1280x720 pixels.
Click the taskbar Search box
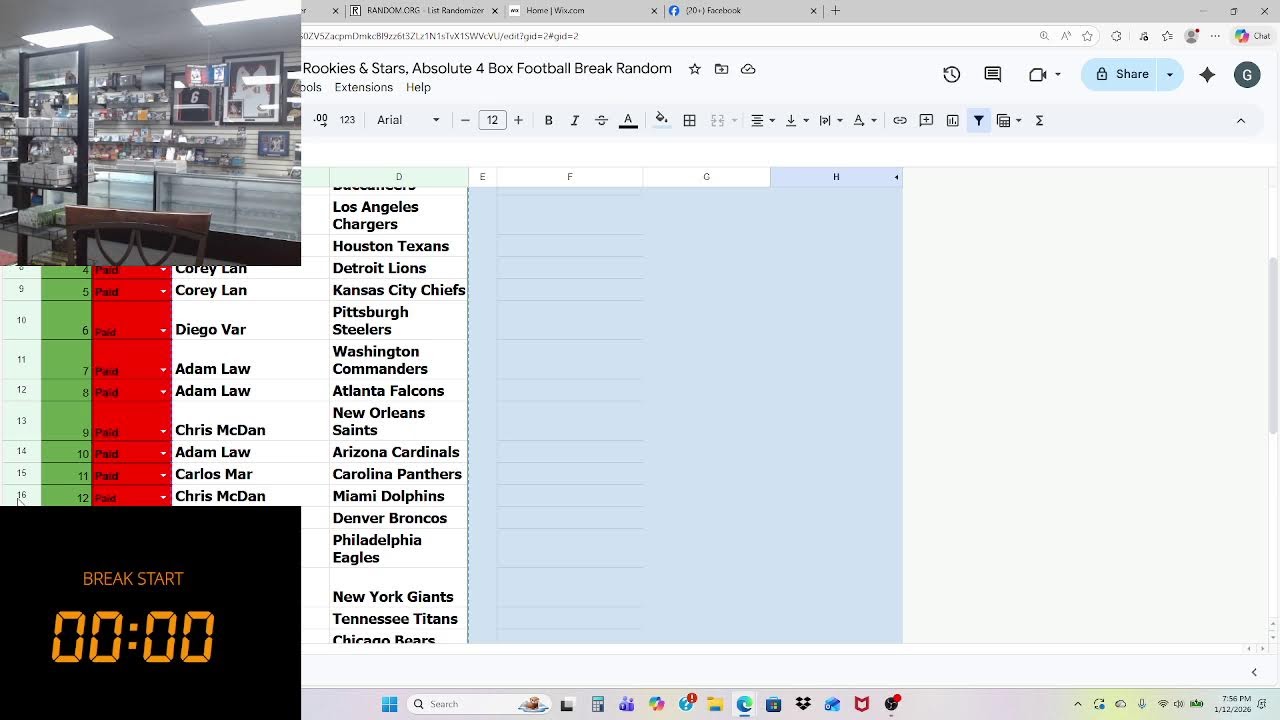click(x=480, y=704)
